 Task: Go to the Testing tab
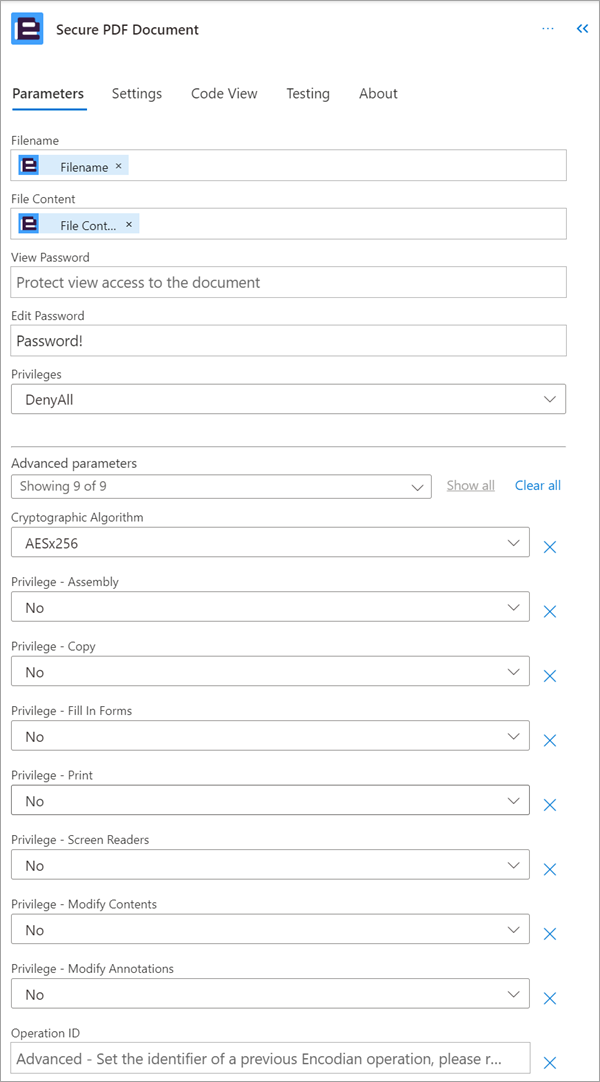[308, 94]
